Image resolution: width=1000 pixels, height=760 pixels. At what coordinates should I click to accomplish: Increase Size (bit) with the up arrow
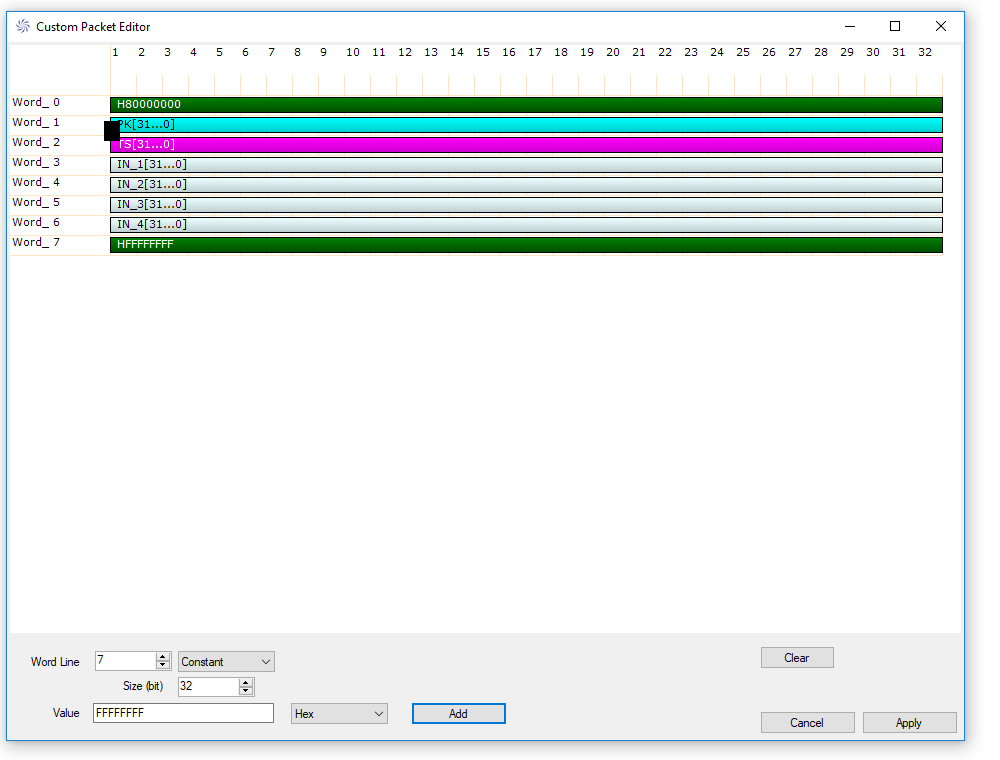pos(246,682)
